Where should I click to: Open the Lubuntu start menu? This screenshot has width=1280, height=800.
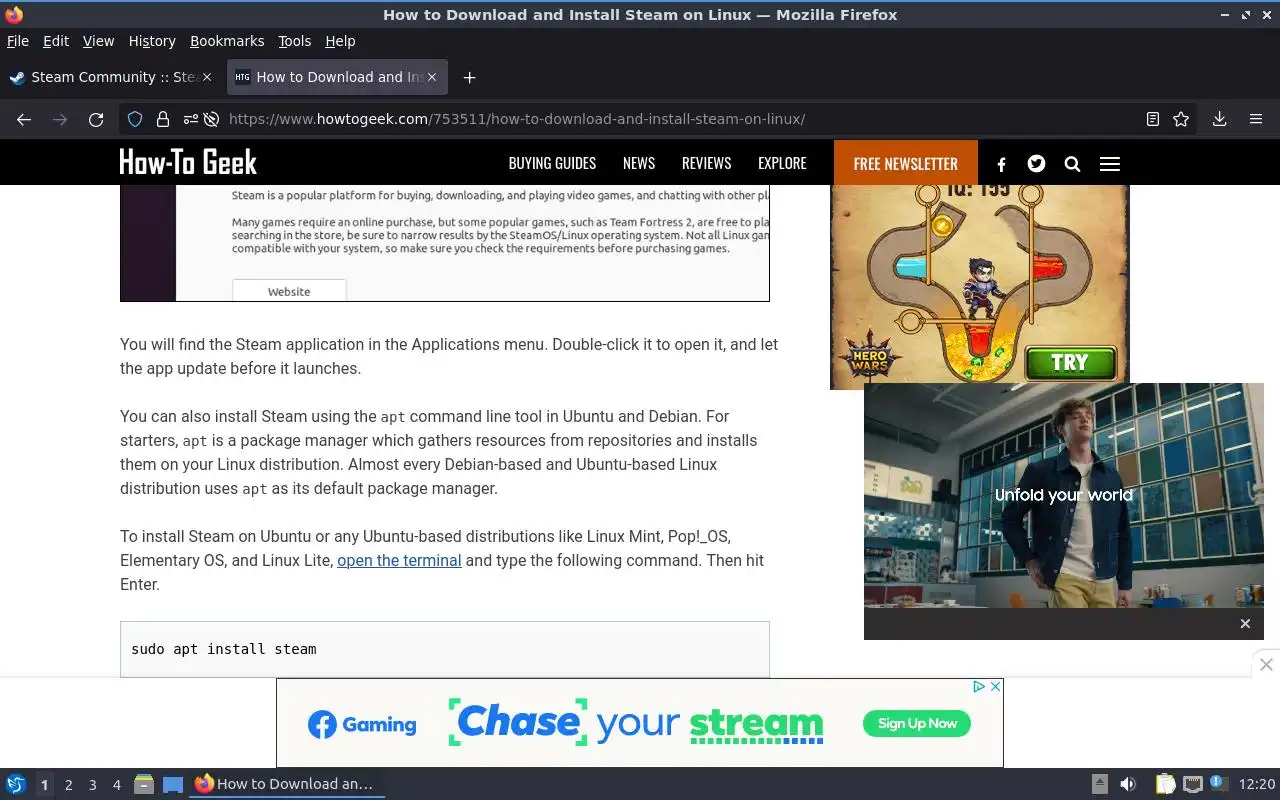[x=15, y=784]
